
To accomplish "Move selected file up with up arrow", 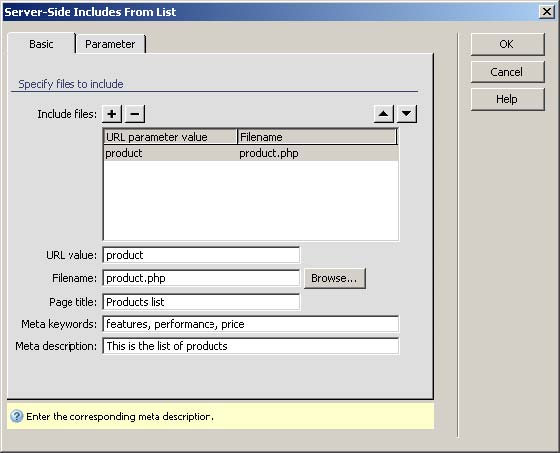I will pos(384,114).
